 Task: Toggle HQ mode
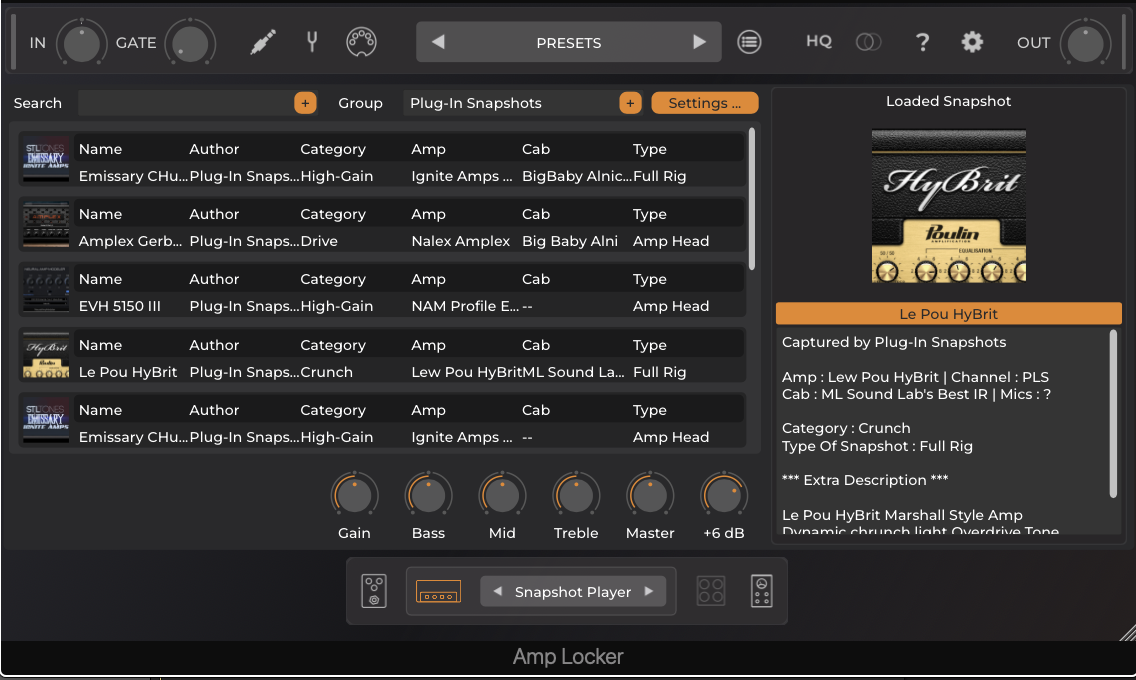point(819,41)
